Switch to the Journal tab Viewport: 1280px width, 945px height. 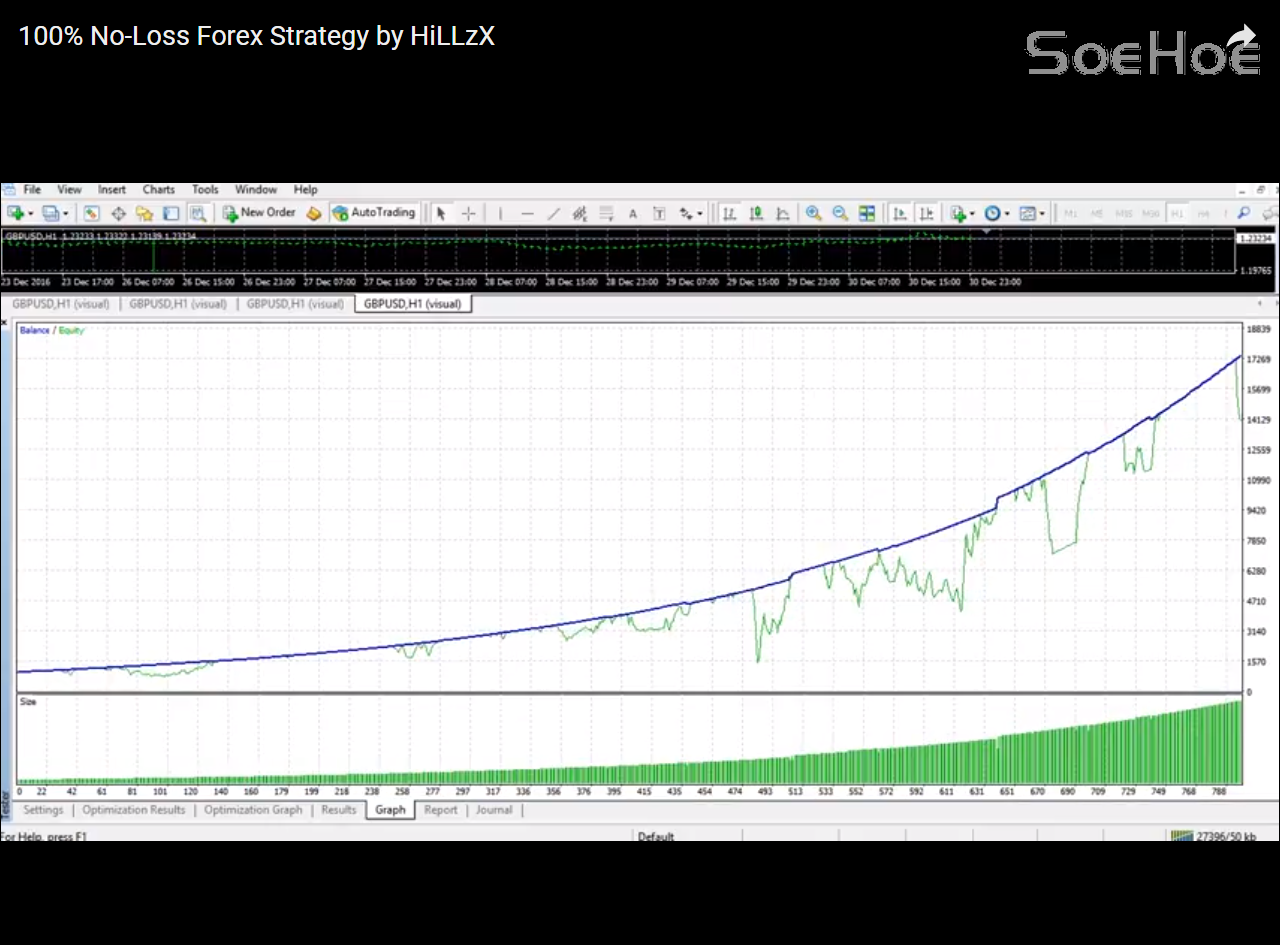click(x=494, y=810)
